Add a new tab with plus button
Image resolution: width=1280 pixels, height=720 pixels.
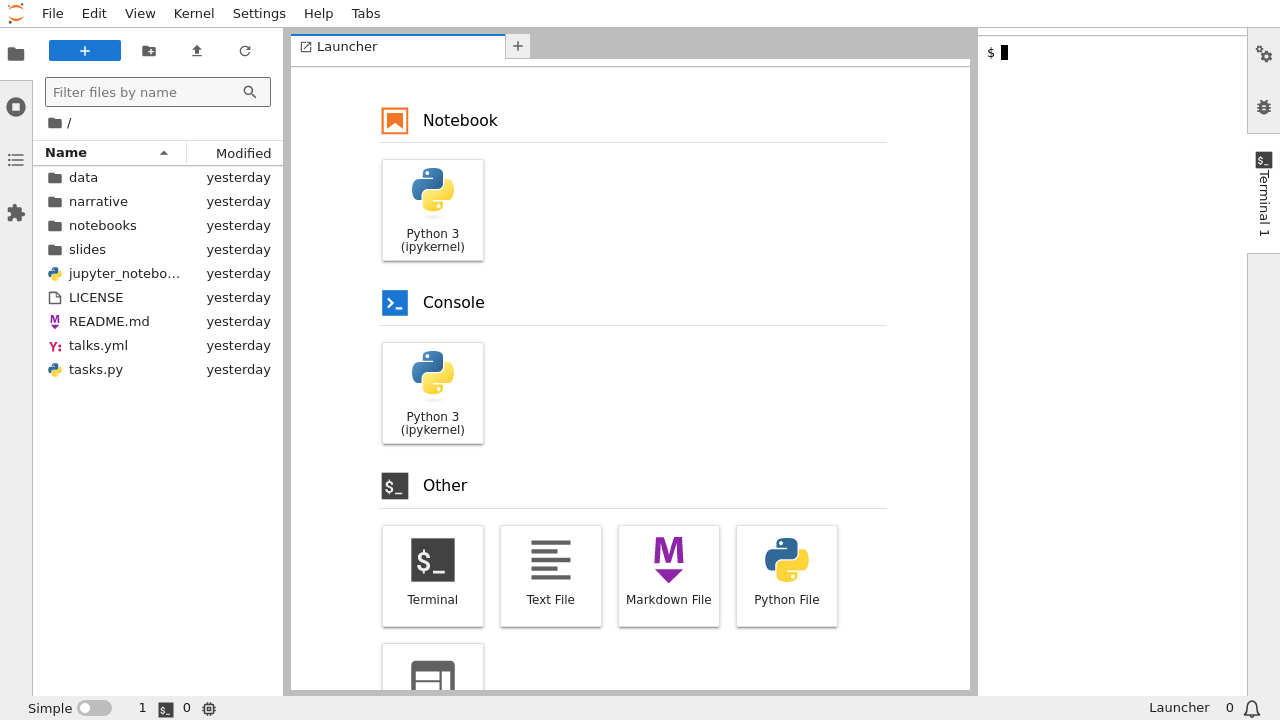click(518, 46)
